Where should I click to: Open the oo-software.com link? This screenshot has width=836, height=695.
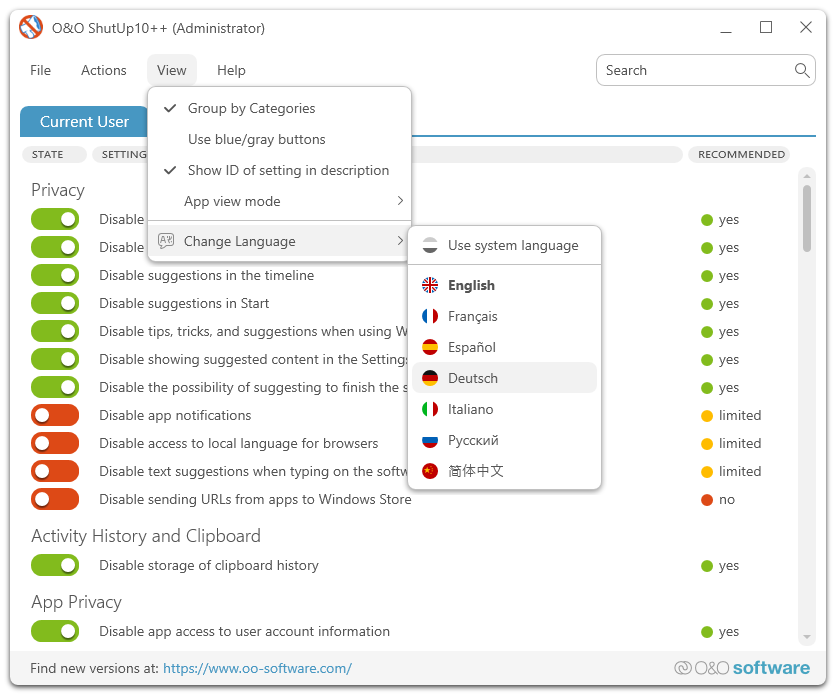tap(257, 668)
